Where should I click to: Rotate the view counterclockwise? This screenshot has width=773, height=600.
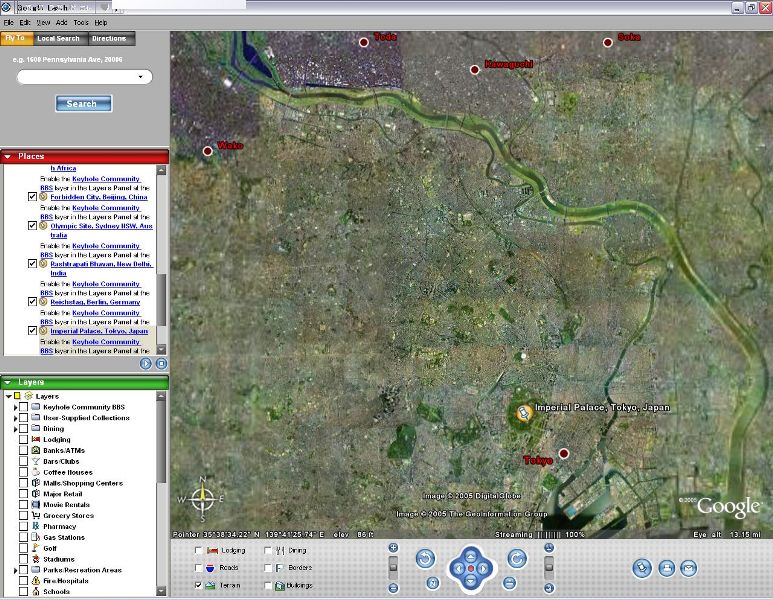pyautogui.click(x=425, y=559)
